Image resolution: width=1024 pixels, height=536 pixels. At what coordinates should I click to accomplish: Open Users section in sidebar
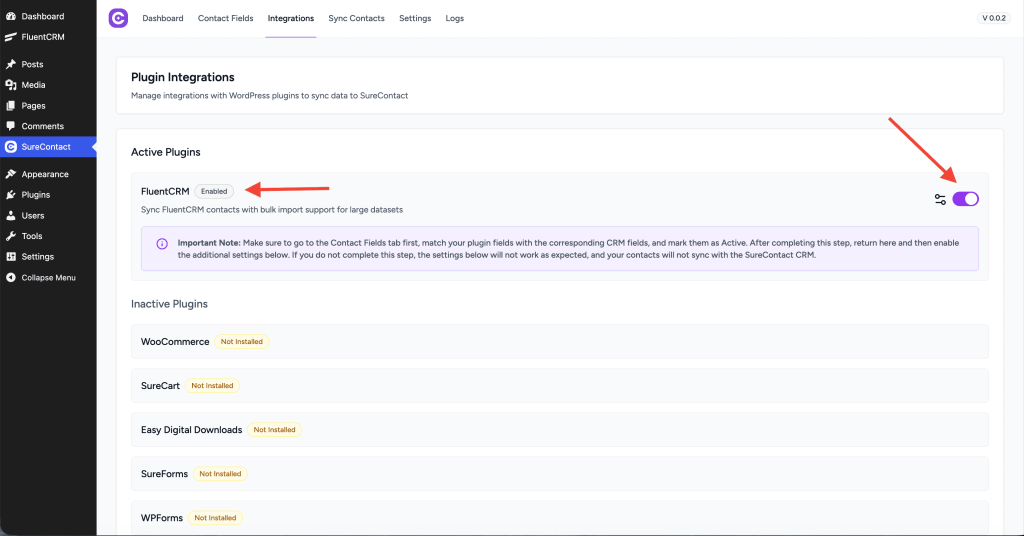pos(32,215)
